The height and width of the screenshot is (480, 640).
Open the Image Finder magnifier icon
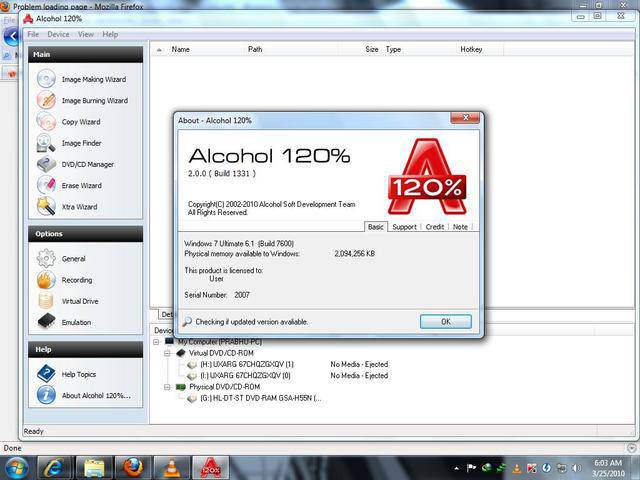(46, 143)
